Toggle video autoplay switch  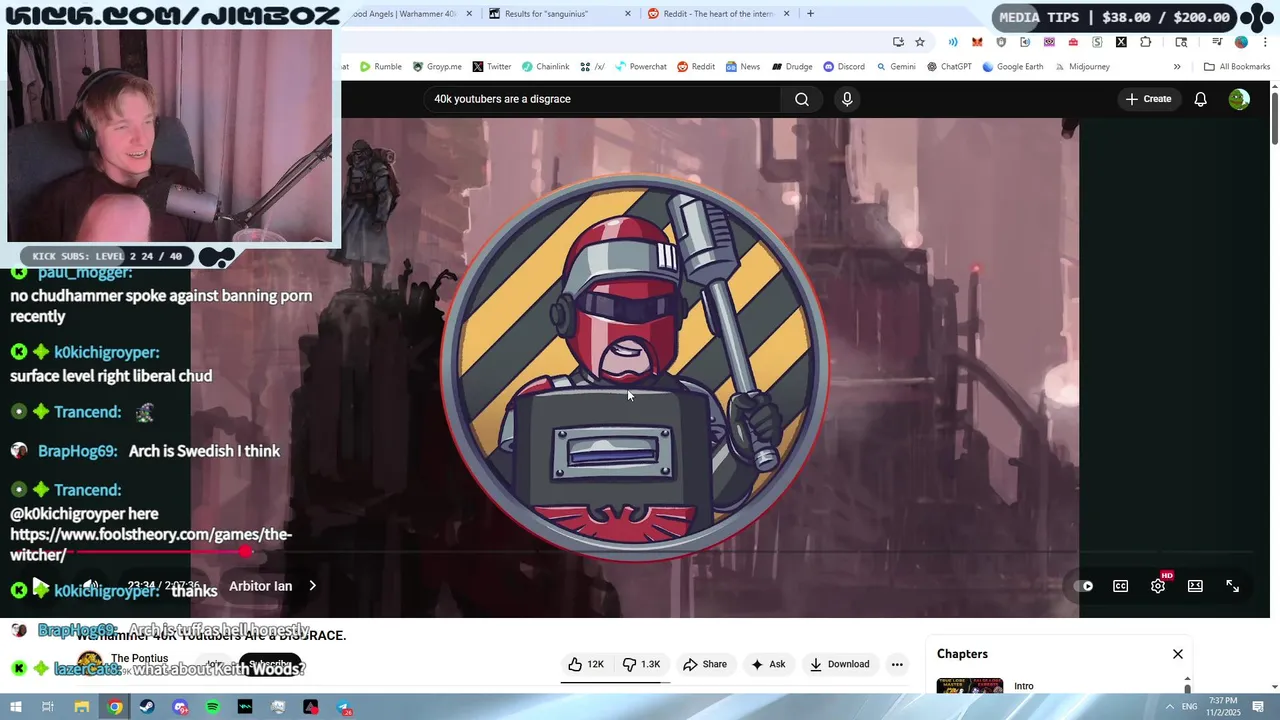(1085, 586)
